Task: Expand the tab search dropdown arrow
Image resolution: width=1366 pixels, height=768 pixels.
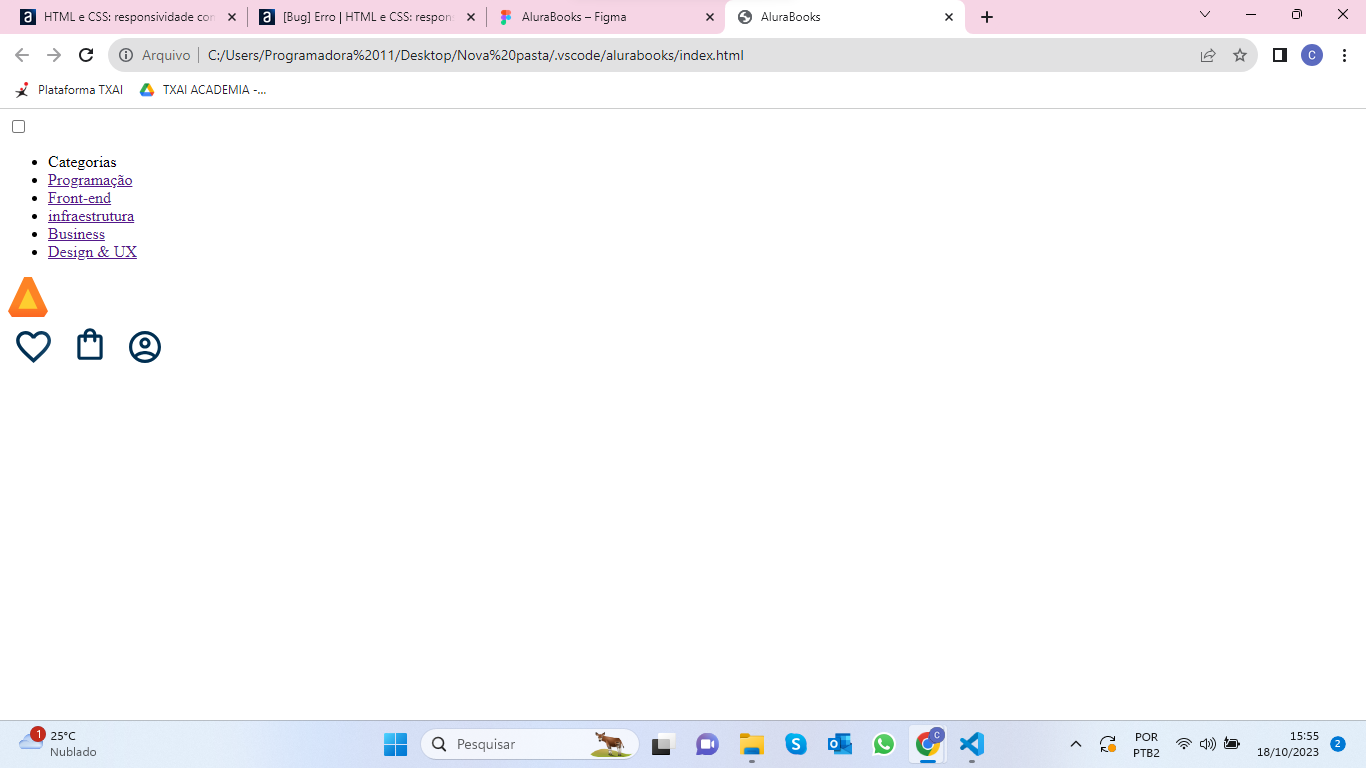Action: click(1205, 14)
